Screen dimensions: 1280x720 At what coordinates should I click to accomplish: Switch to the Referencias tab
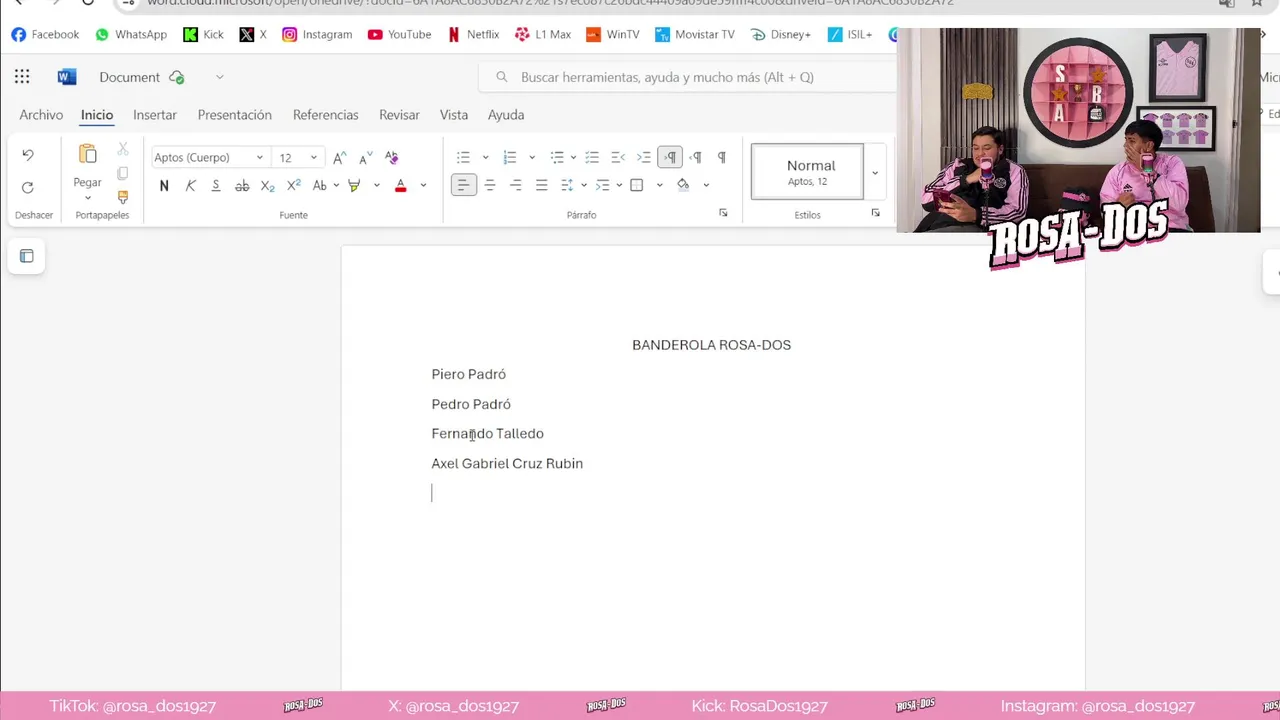[x=325, y=115]
